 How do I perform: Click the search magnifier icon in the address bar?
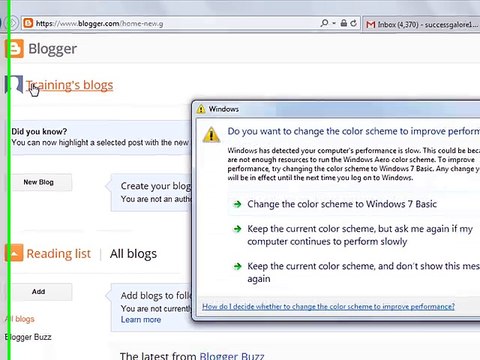tap(324, 23)
